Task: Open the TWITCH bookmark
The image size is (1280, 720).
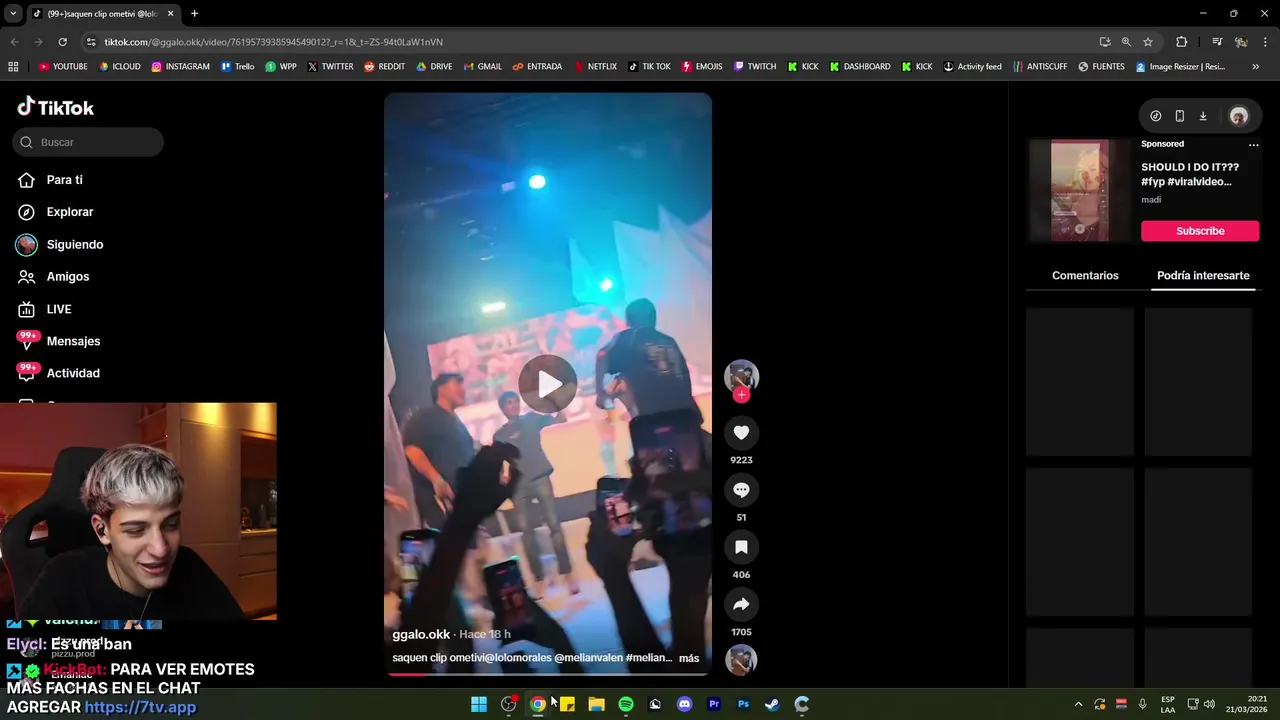Action: tap(754, 67)
